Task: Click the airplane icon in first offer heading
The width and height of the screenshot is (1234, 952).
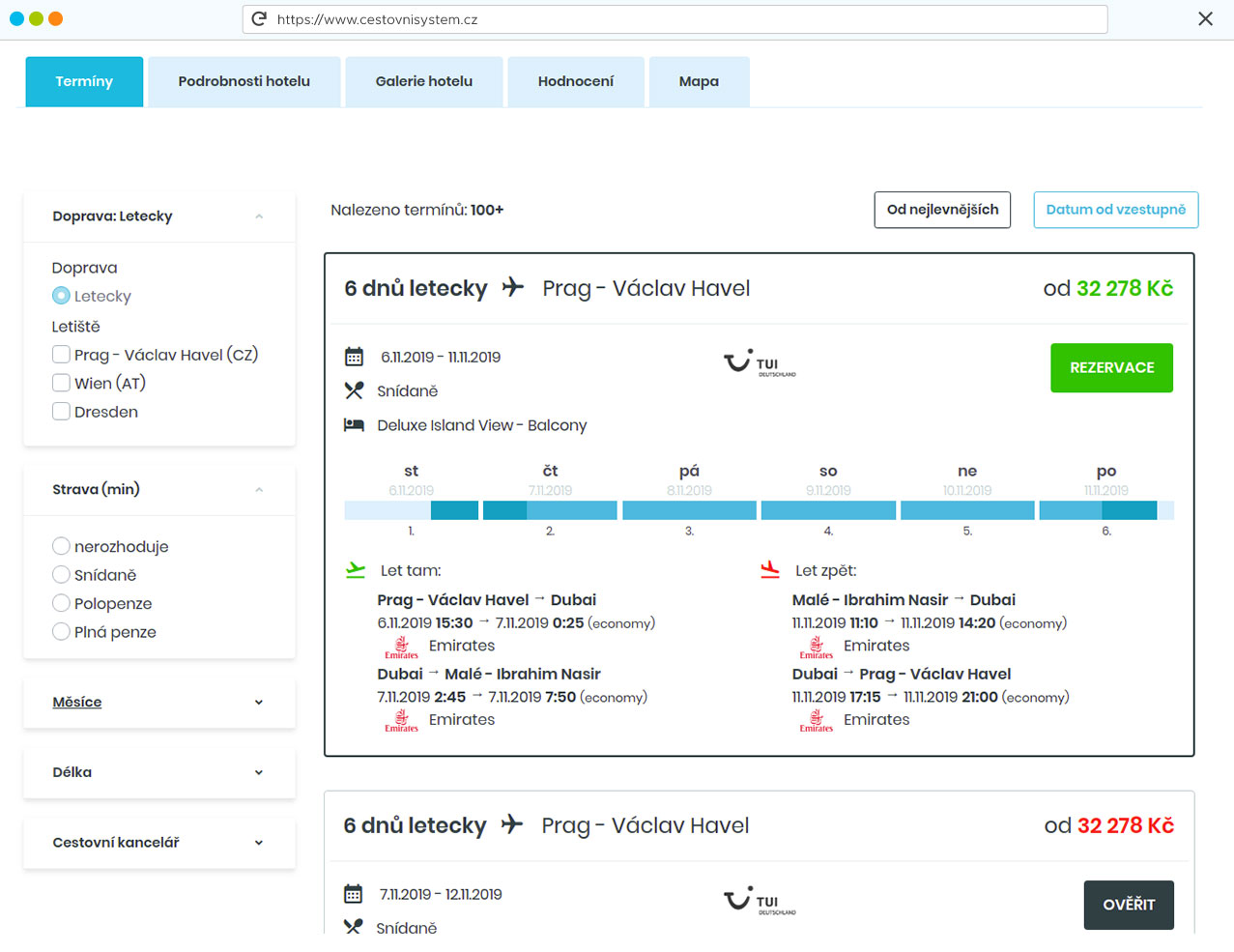Action: pyautogui.click(x=513, y=288)
